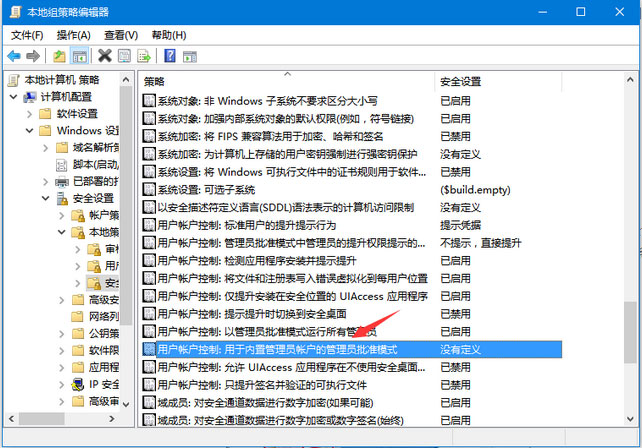Sort by the 策略 column header
The image size is (642, 448).
tap(287, 81)
